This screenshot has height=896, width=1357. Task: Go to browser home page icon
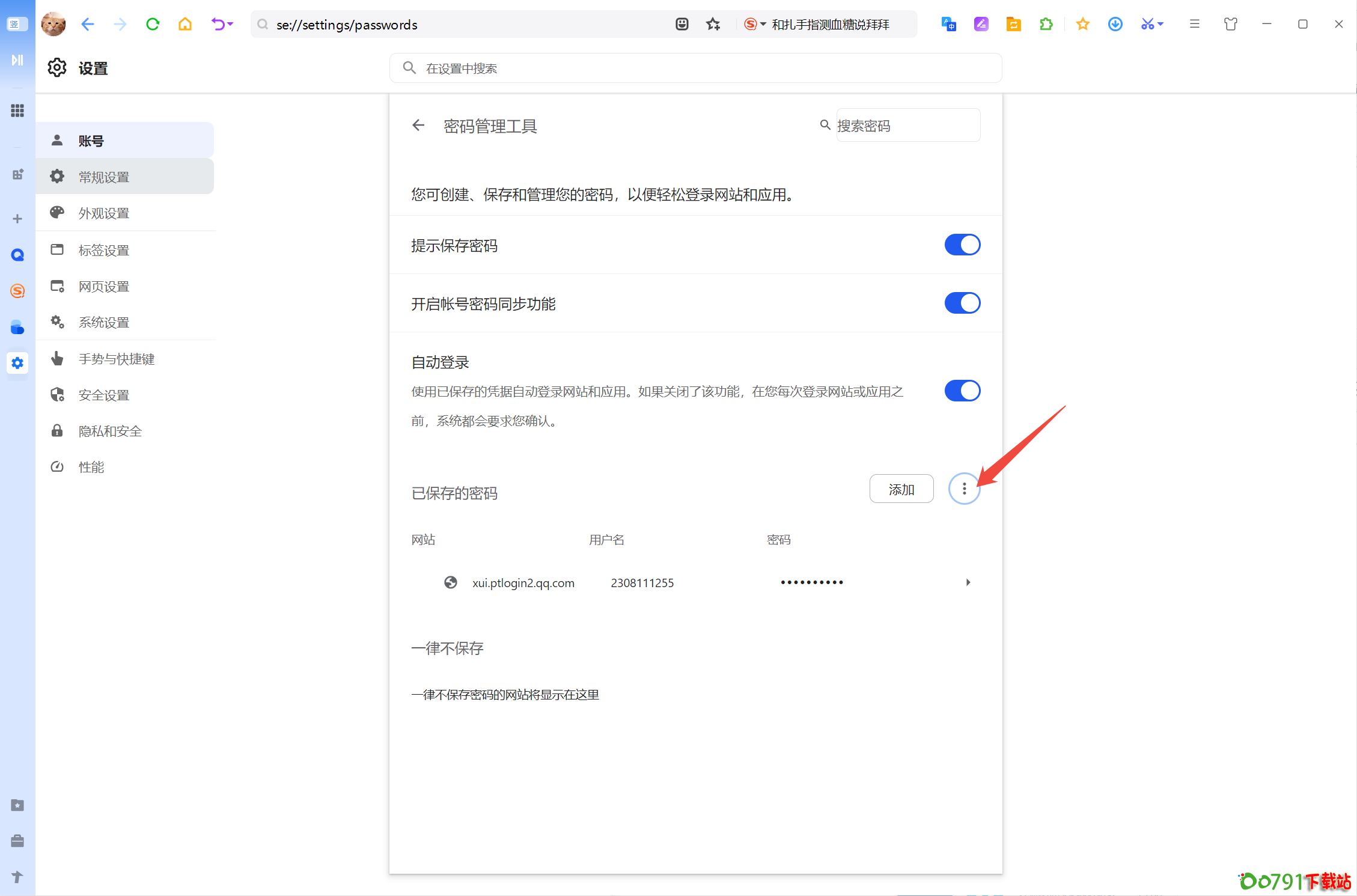185,25
